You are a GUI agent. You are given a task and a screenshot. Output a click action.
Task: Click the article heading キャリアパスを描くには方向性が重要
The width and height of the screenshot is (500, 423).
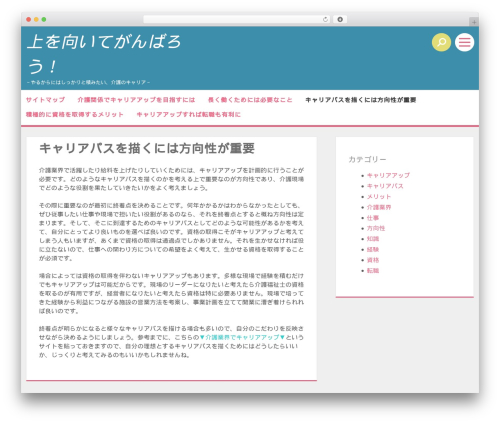(147, 148)
